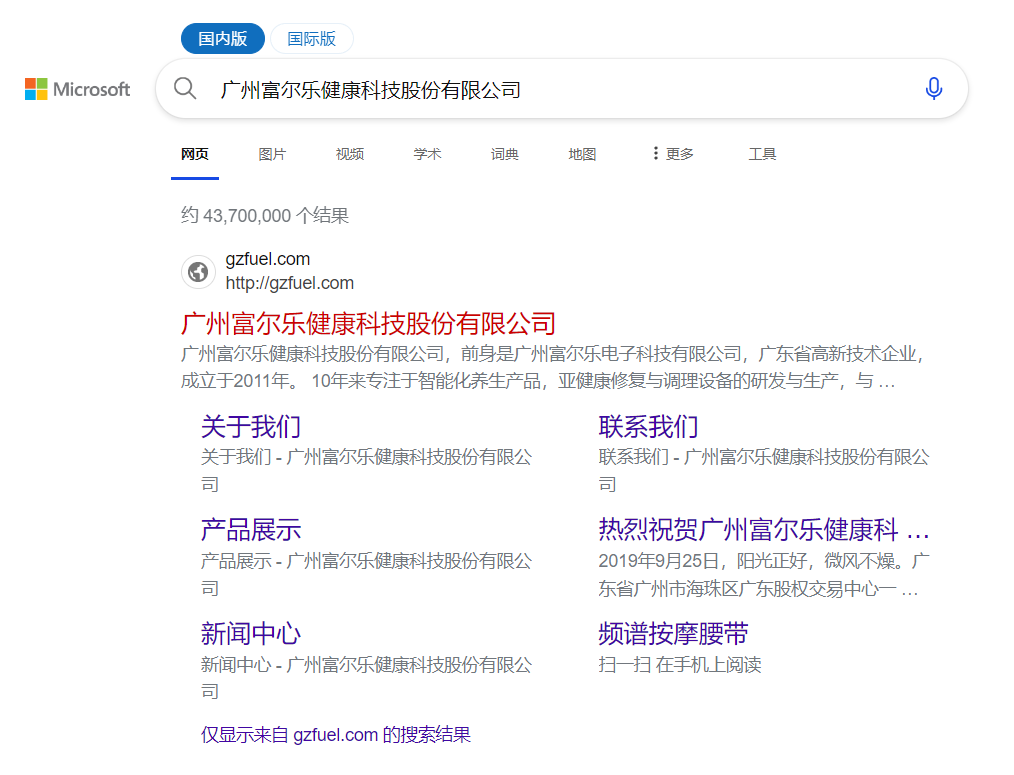Start voice search with the microphone icon
The image size is (1014, 775).
[933, 89]
